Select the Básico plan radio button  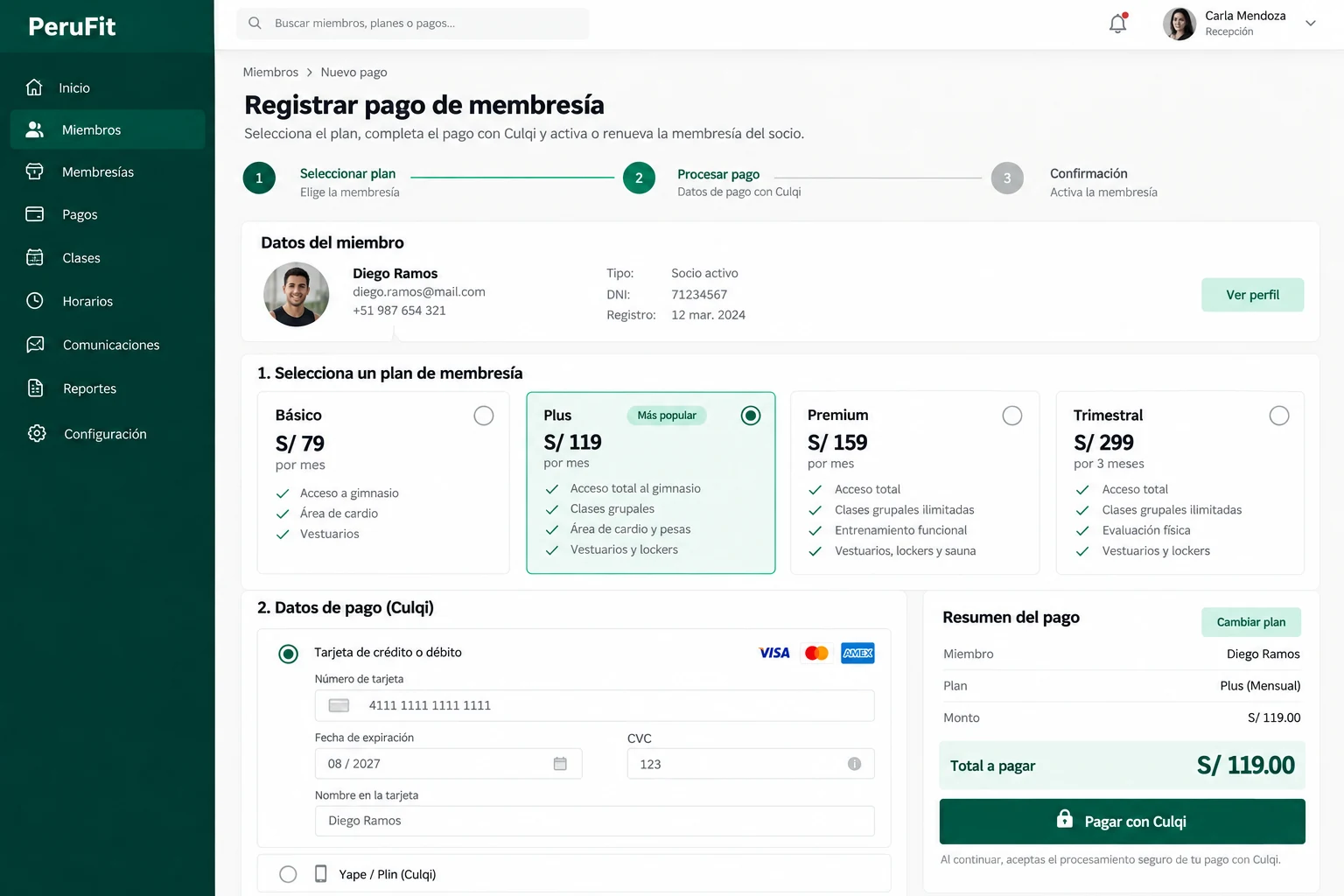483,416
